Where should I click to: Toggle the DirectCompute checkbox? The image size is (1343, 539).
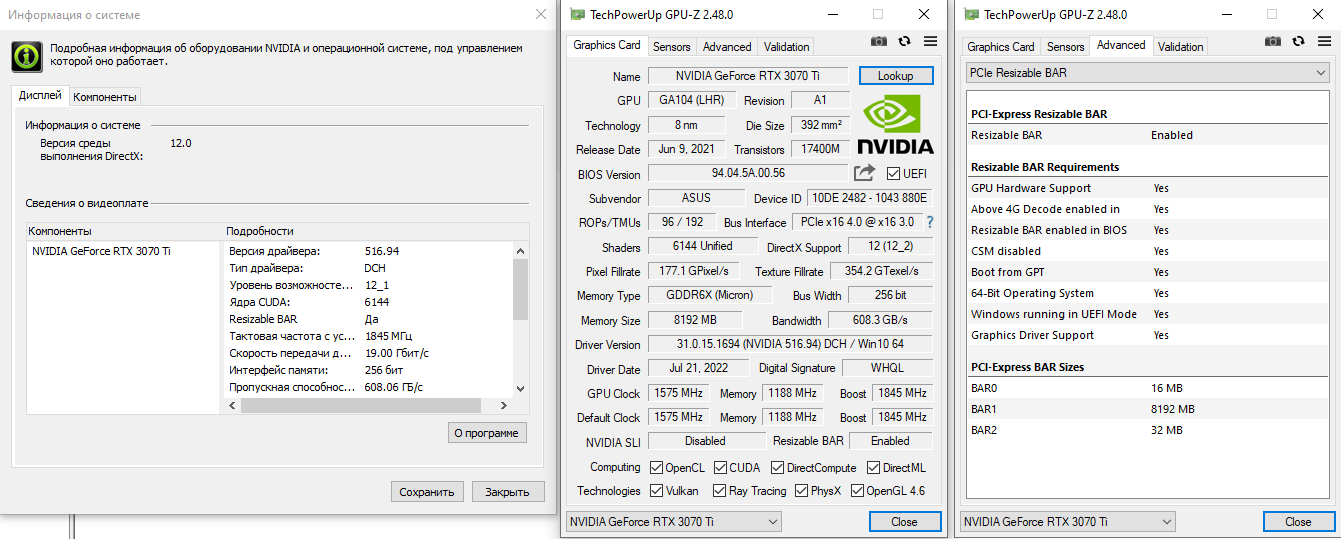(x=776, y=467)
